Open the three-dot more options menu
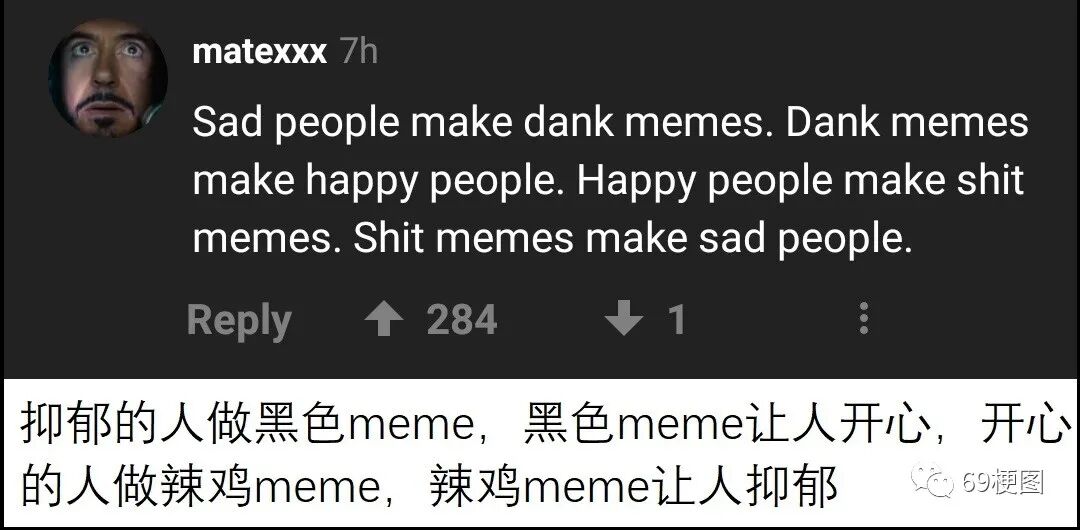 pos(864,319)
